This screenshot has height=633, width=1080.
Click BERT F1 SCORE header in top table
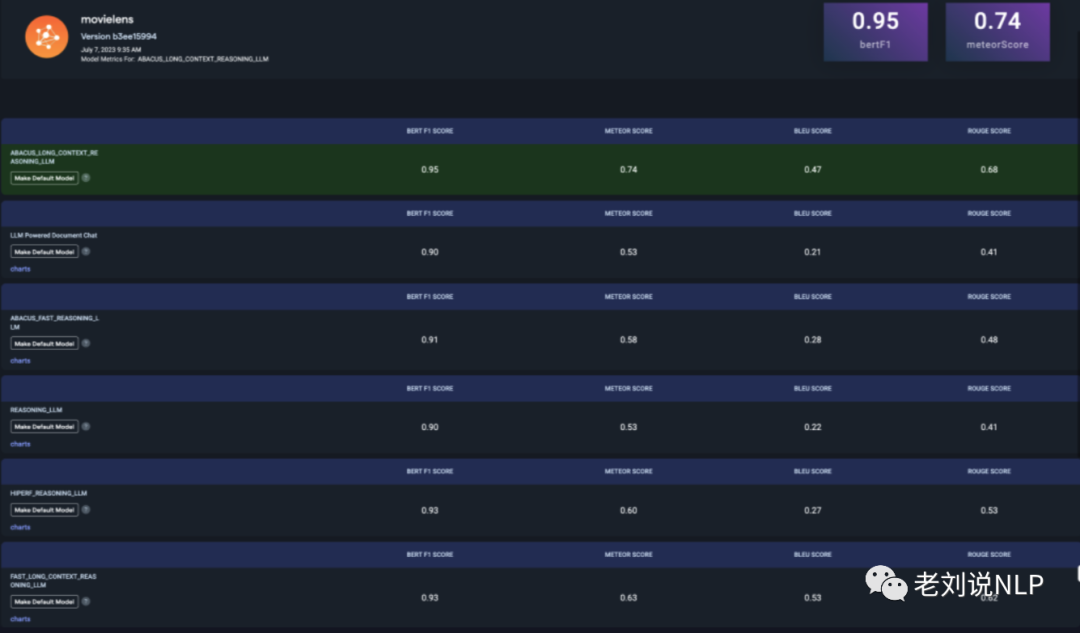click(430, 131)
